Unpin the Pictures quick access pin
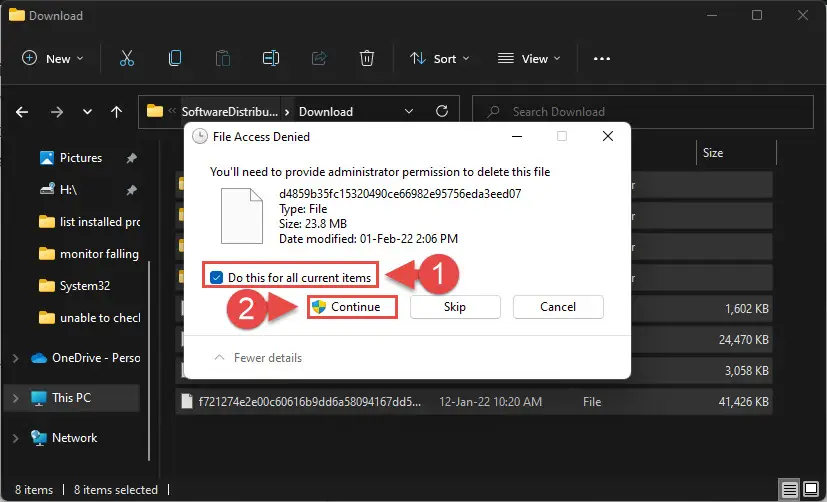The image size is (827, 502). [x=131, y=158]
